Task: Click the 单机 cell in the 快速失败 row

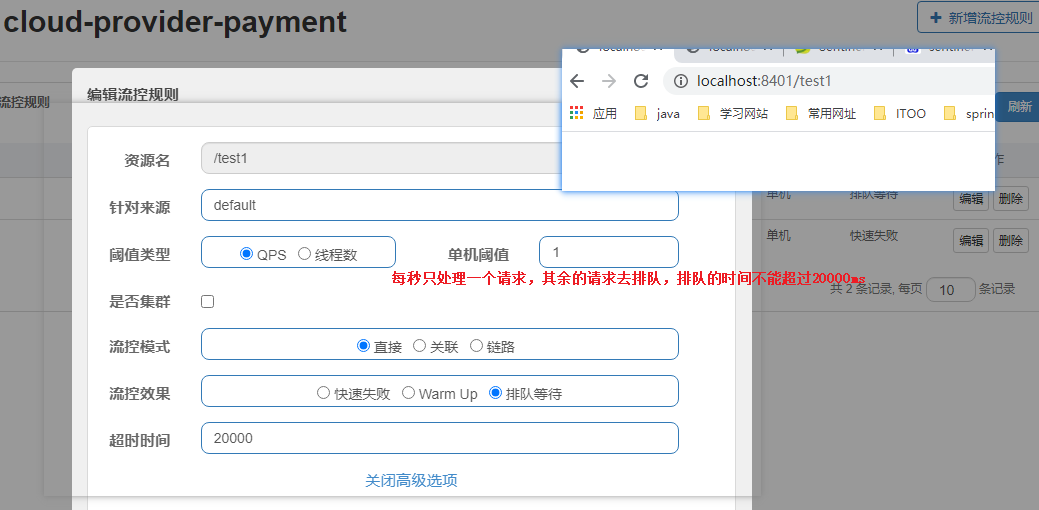Action: [x=779, y=236]
